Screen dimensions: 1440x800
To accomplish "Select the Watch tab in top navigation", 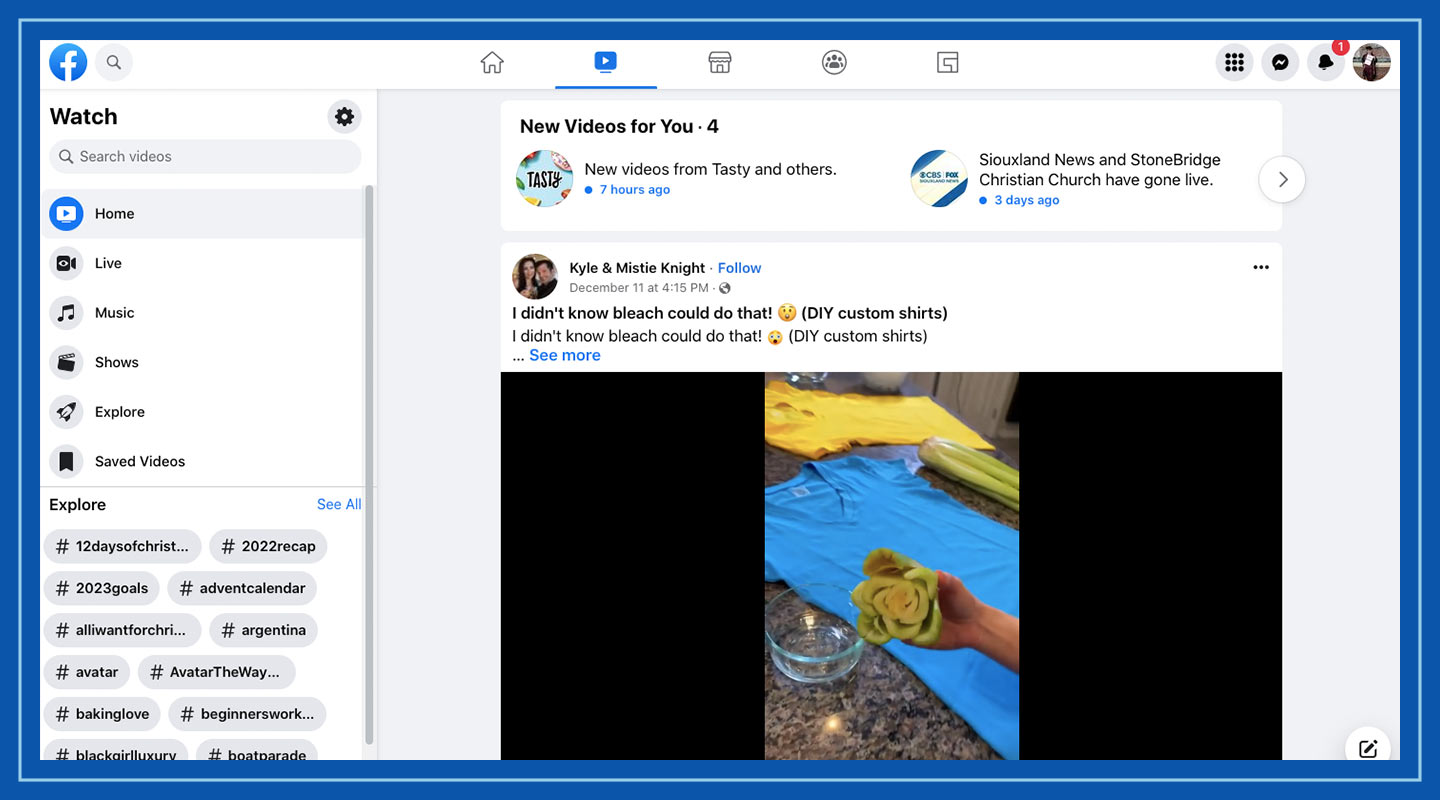I will click(606, 62).
